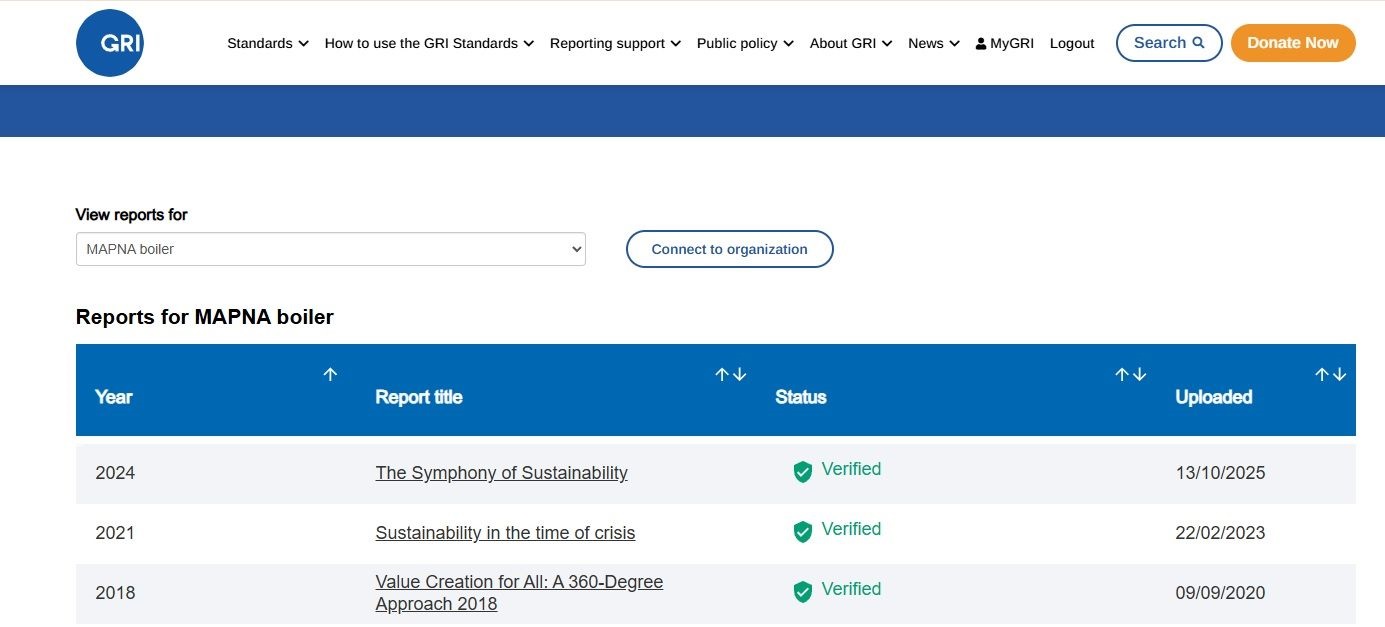Expand How to use the GRI Standards menu

[429, 43]
